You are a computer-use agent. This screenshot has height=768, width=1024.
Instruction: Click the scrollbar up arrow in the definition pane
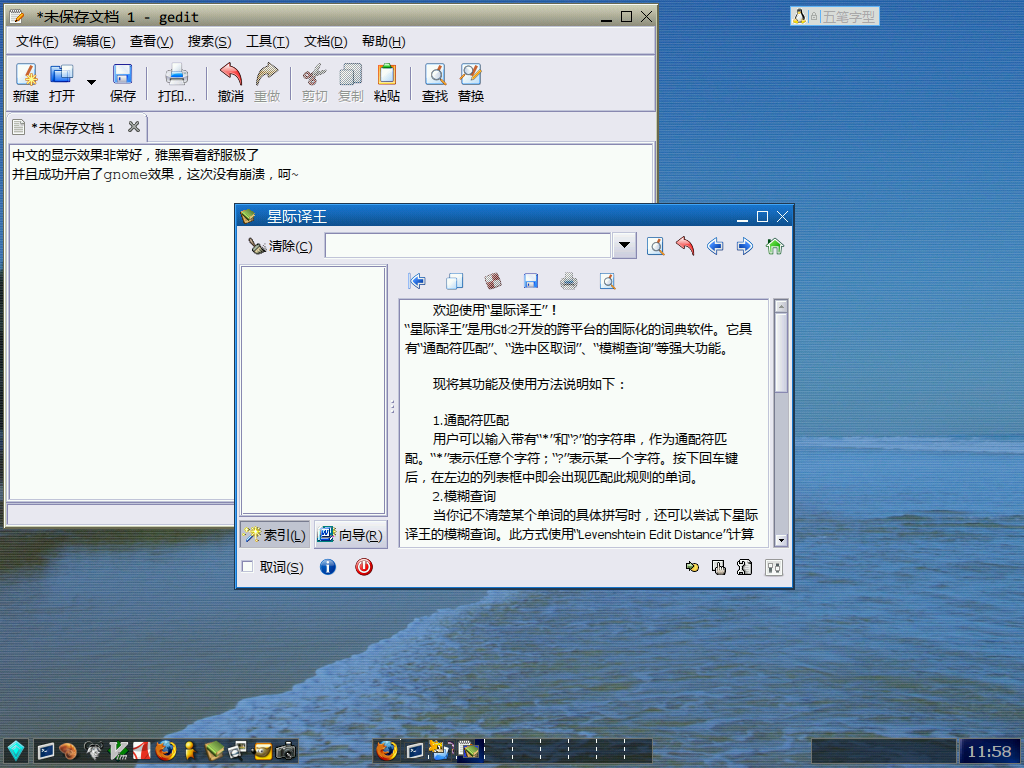tap(781, 306)
